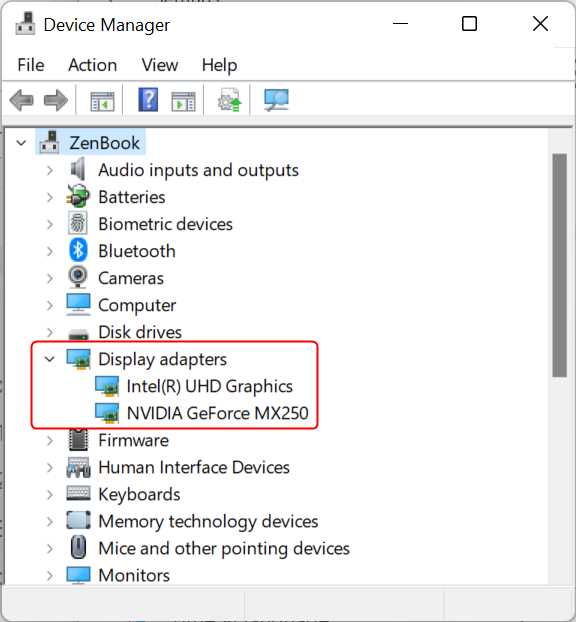Expand the Audio inputs and outputs category
The image size is (576, 622).
[50, 171]
